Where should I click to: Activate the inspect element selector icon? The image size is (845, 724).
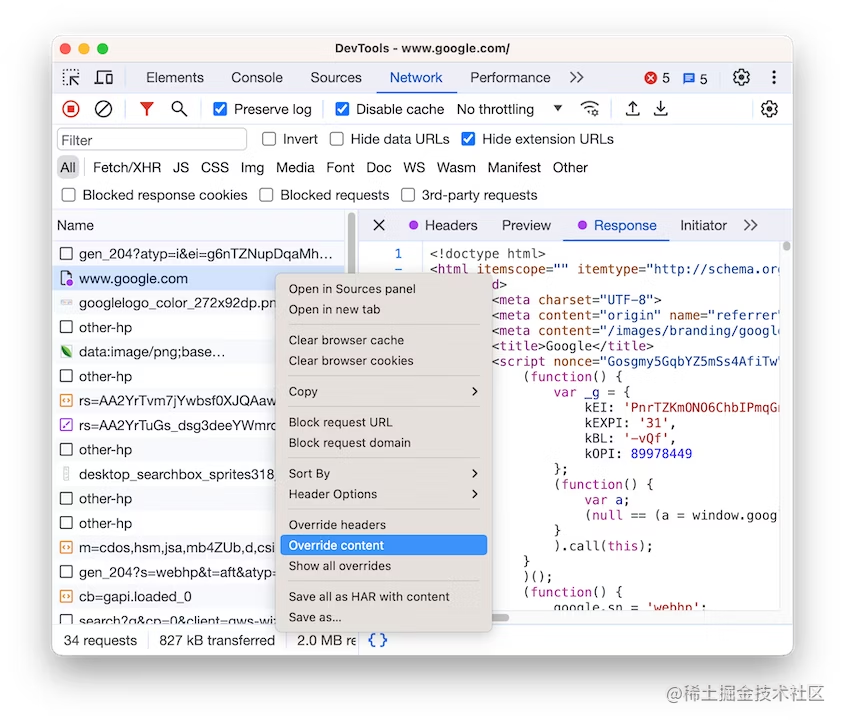pyautogui.click(x=71, y=78)
